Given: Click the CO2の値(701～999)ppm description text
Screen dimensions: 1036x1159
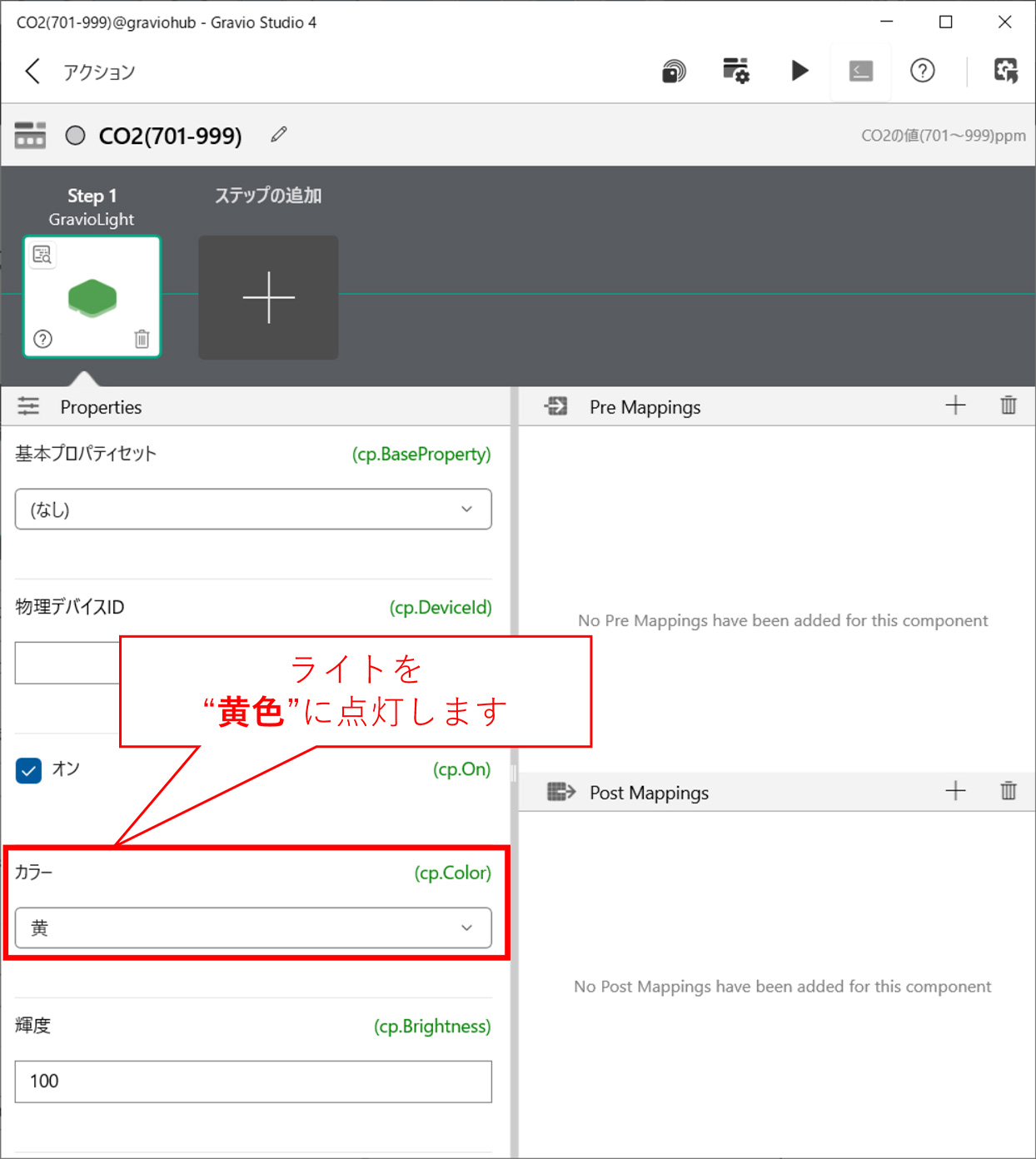Looking at the screenshot, I should pyautogui.click(x=944, y=136).
